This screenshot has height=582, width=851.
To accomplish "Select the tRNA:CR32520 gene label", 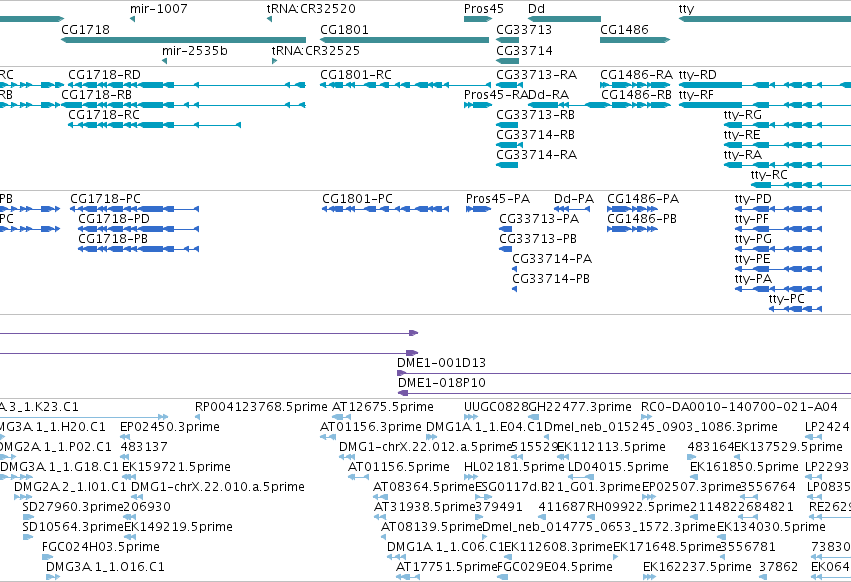I will click(x=311, y=9).
